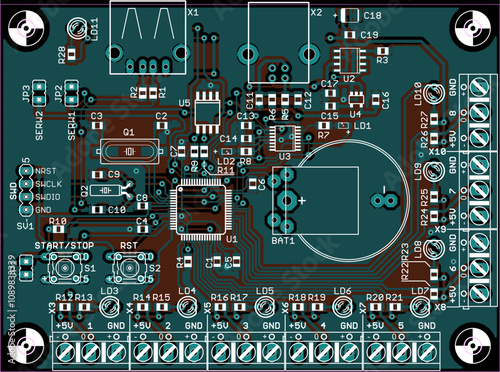Select the START/STOP silkscreen text
The height and width of the screenshot is (372, 500).
(x=64, y=246)
